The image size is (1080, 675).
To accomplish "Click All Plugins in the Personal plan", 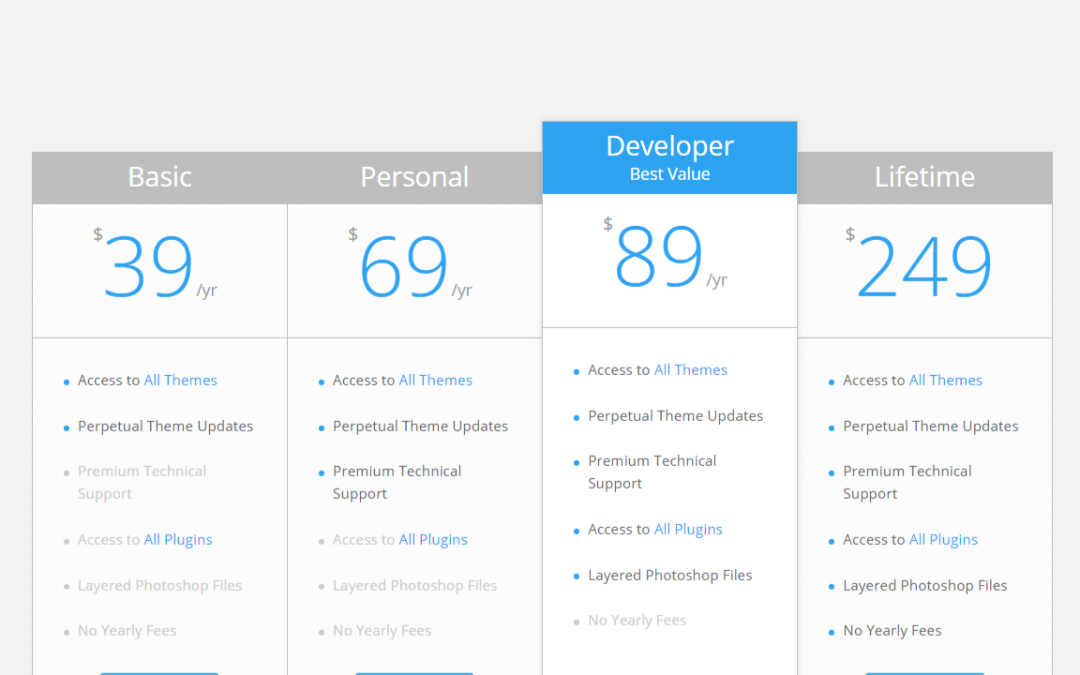I will tap(433, 540).
